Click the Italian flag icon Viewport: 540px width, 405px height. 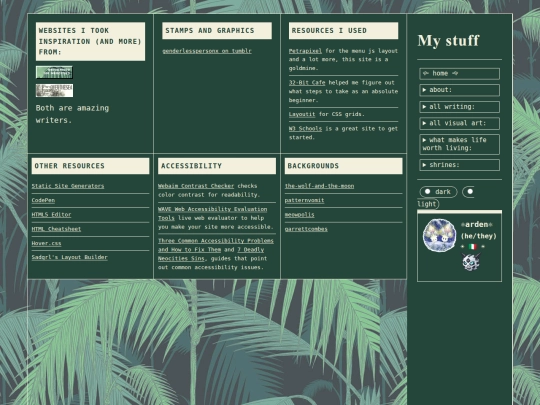point(472,247)
